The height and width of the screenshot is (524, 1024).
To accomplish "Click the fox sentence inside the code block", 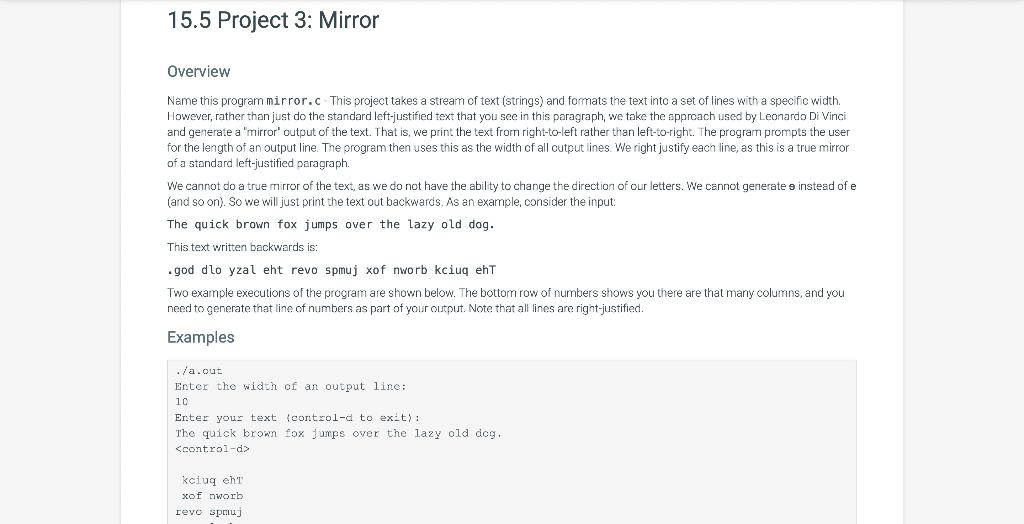I will click(x=338, y=433).
